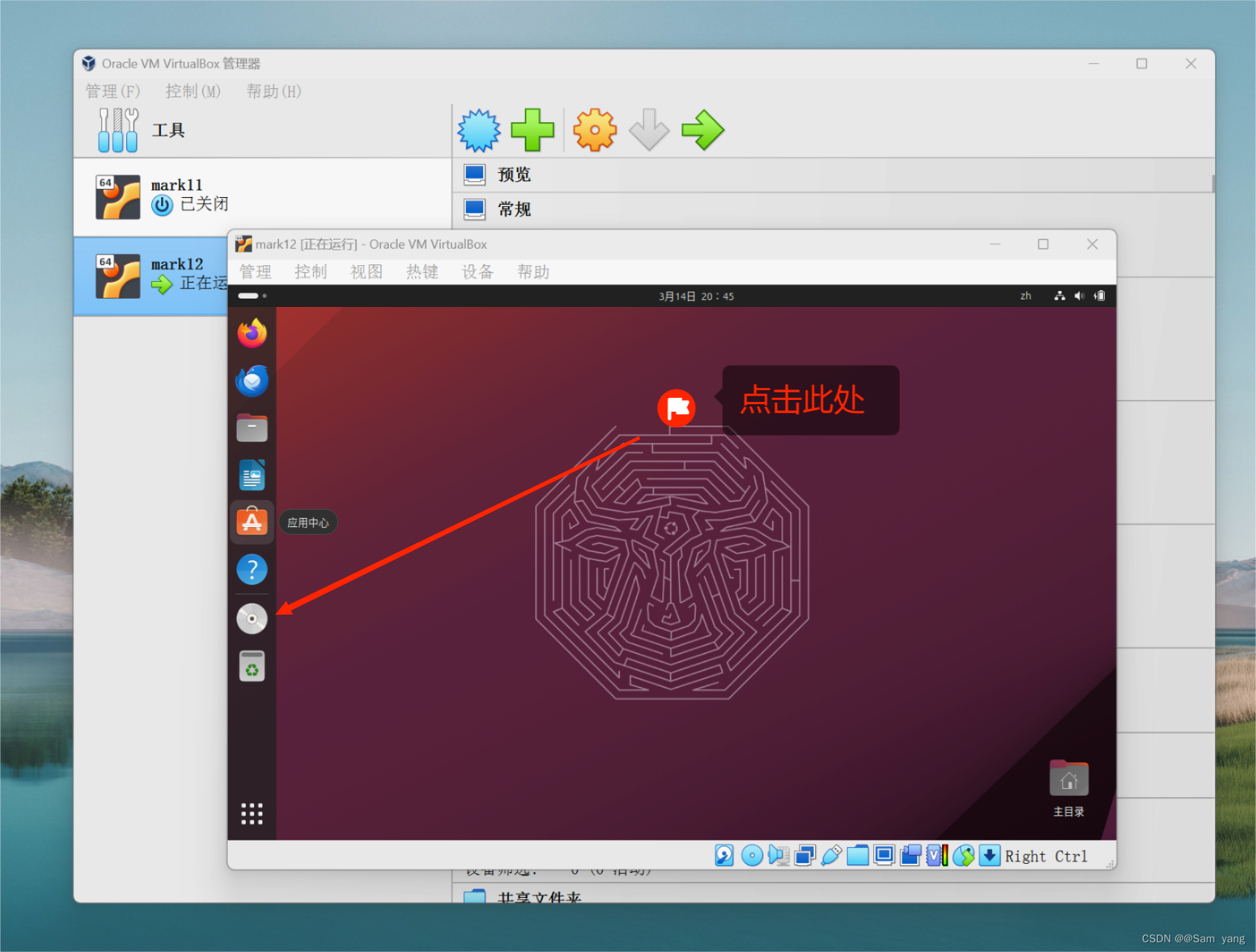Click display status bar icon
Screen dimensions: 1256x952
(884, 855)
